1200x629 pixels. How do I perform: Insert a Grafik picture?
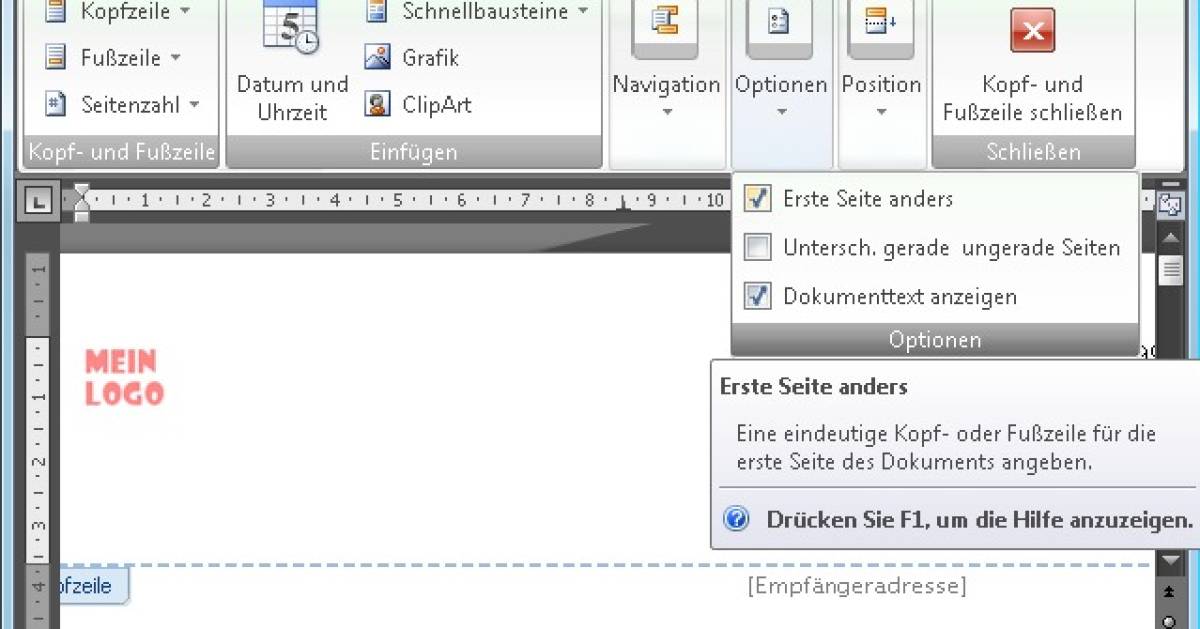coord(377,58)
